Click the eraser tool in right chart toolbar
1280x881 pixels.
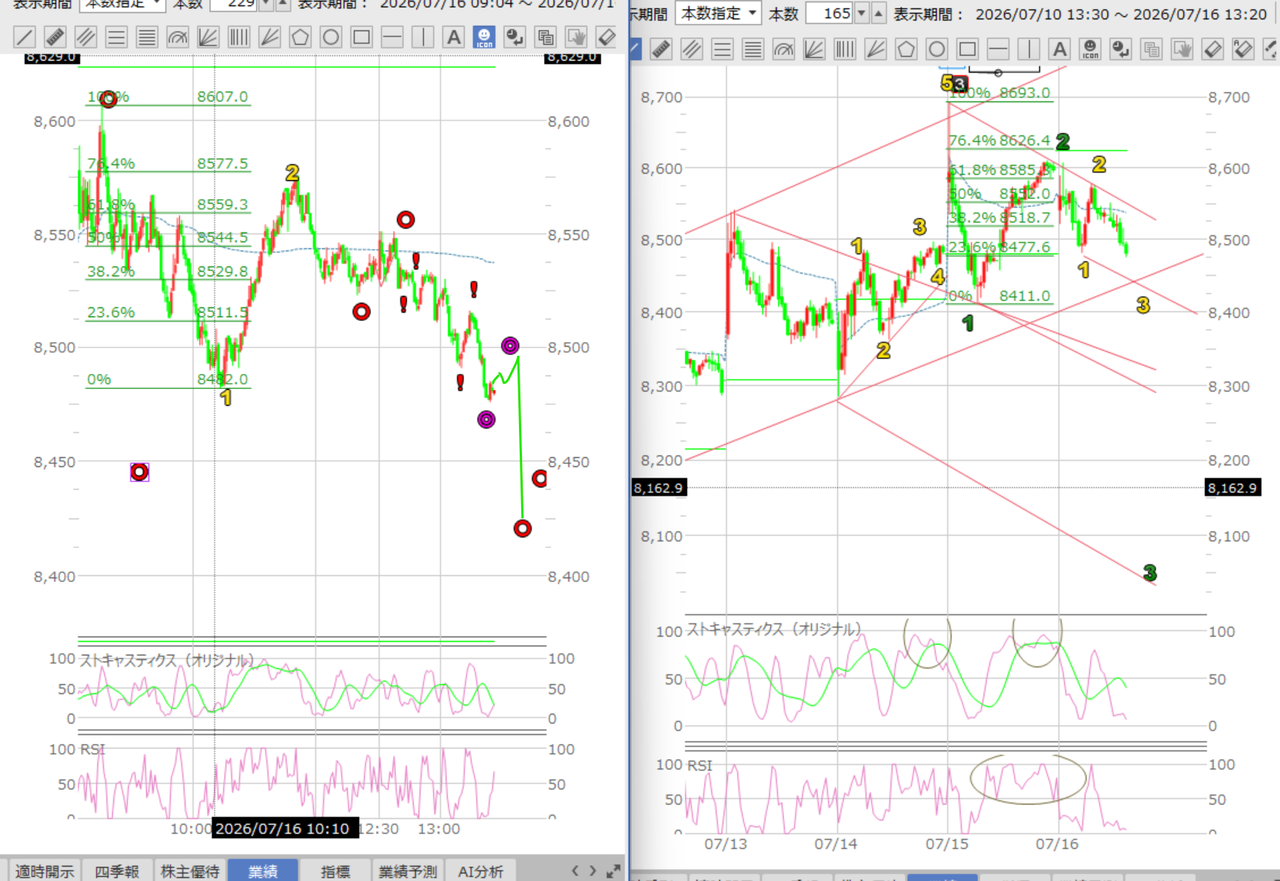click(1212, 48)
